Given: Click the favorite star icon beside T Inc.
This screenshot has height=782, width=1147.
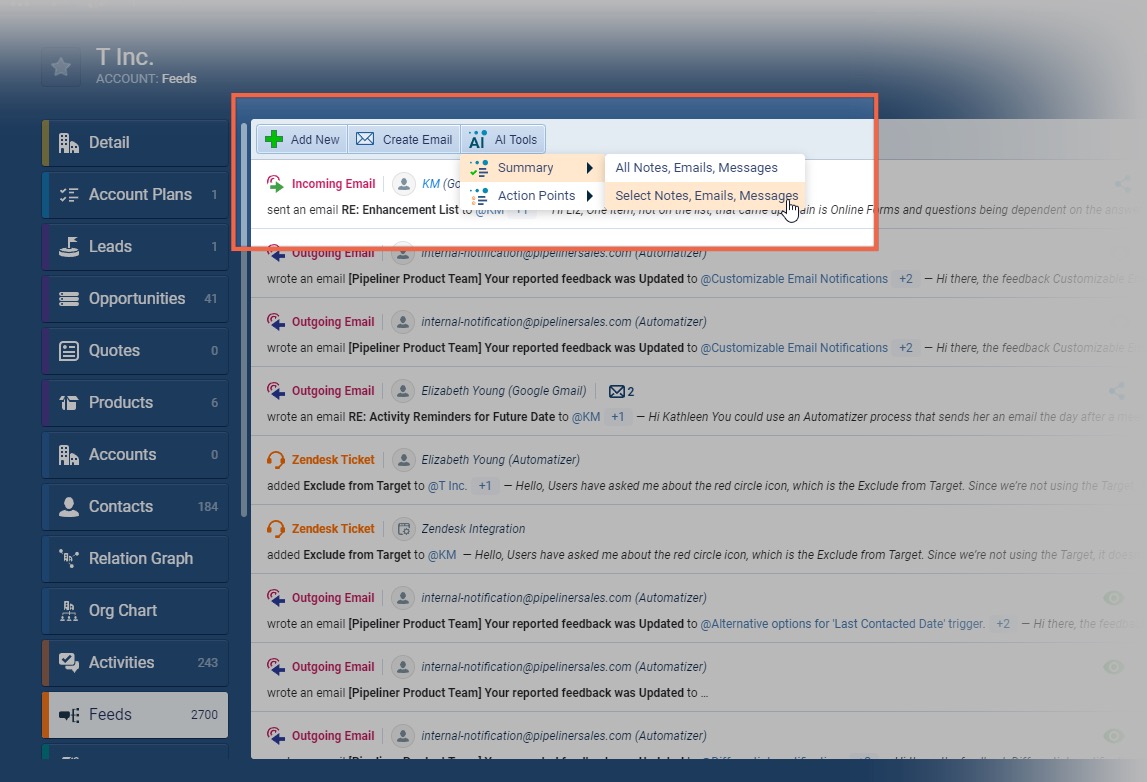Looking at the screenshot, I should (x=61, y=67).
